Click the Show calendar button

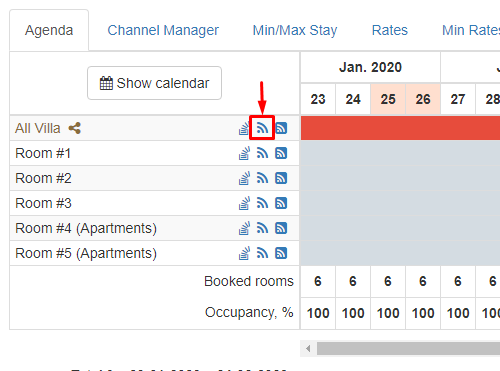(x=154, y=83)
